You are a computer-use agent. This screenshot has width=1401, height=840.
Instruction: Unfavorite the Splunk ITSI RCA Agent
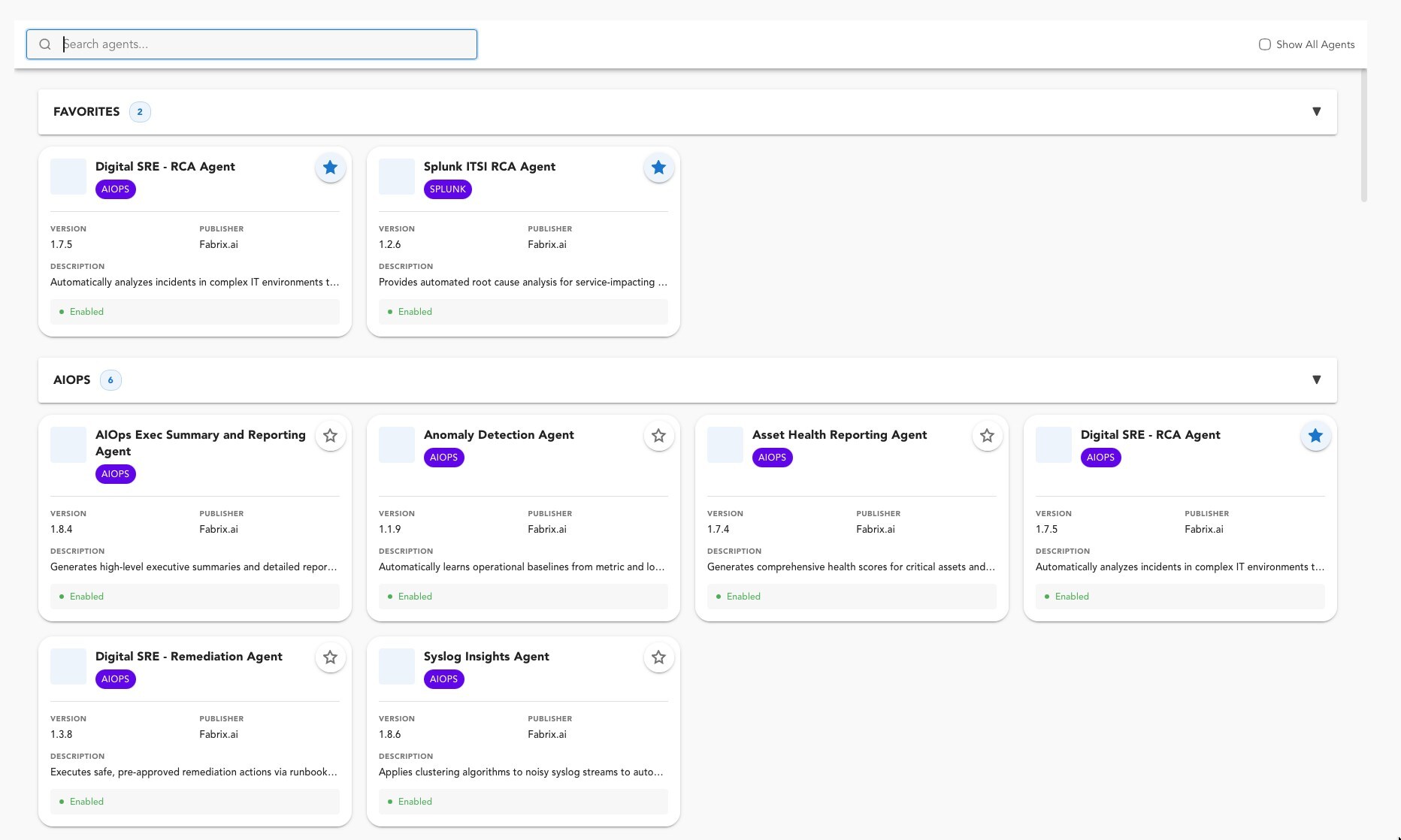tap(659, 168)
